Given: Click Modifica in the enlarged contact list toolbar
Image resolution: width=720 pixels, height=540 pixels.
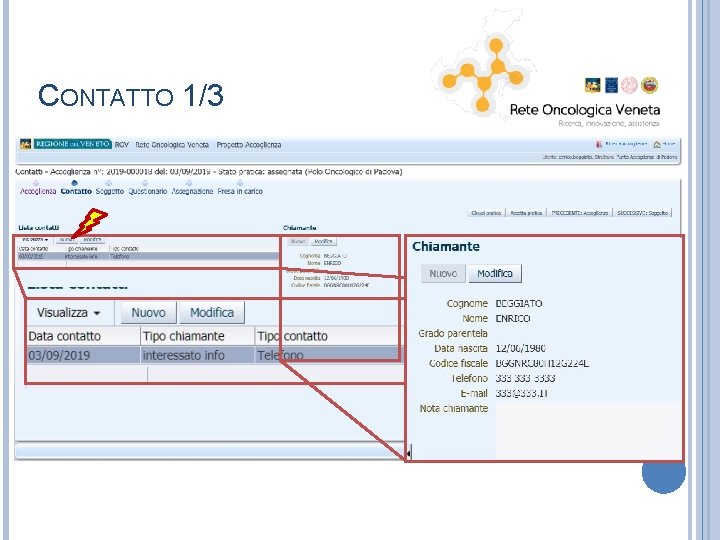Looking at the screenshot, I should click(x=212, y=313).
